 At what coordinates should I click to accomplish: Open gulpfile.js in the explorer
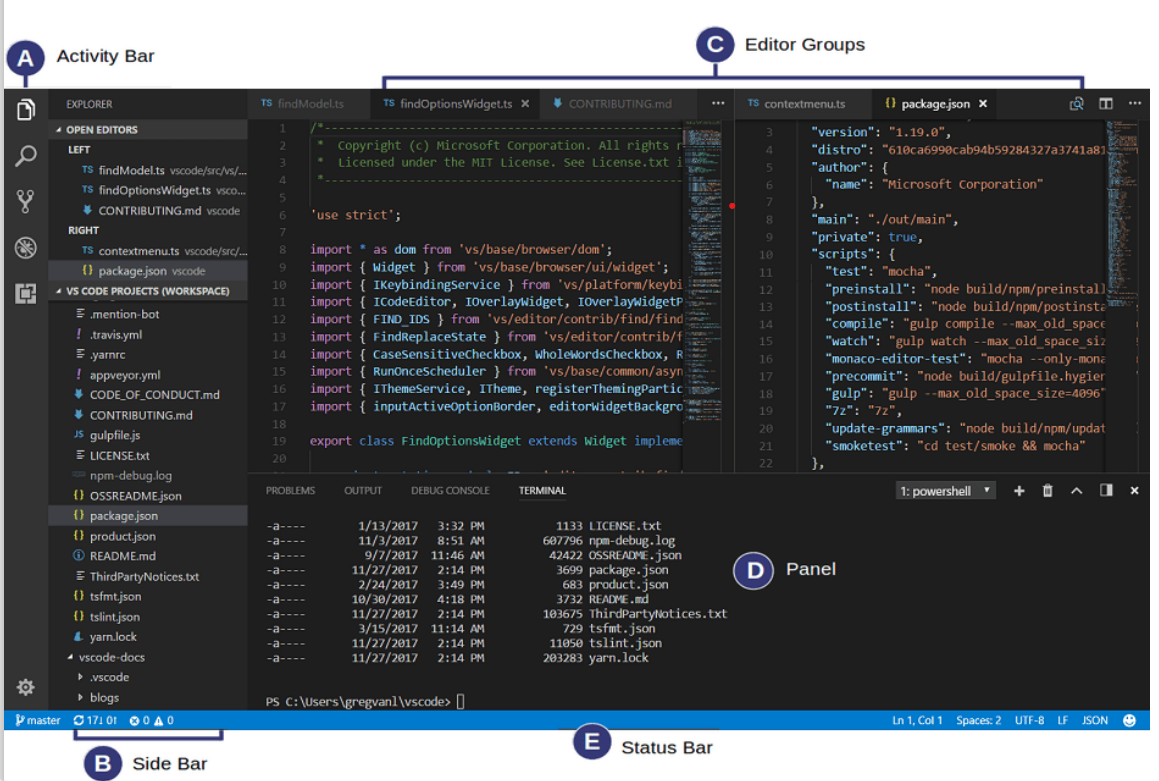(x=148, y=435)
